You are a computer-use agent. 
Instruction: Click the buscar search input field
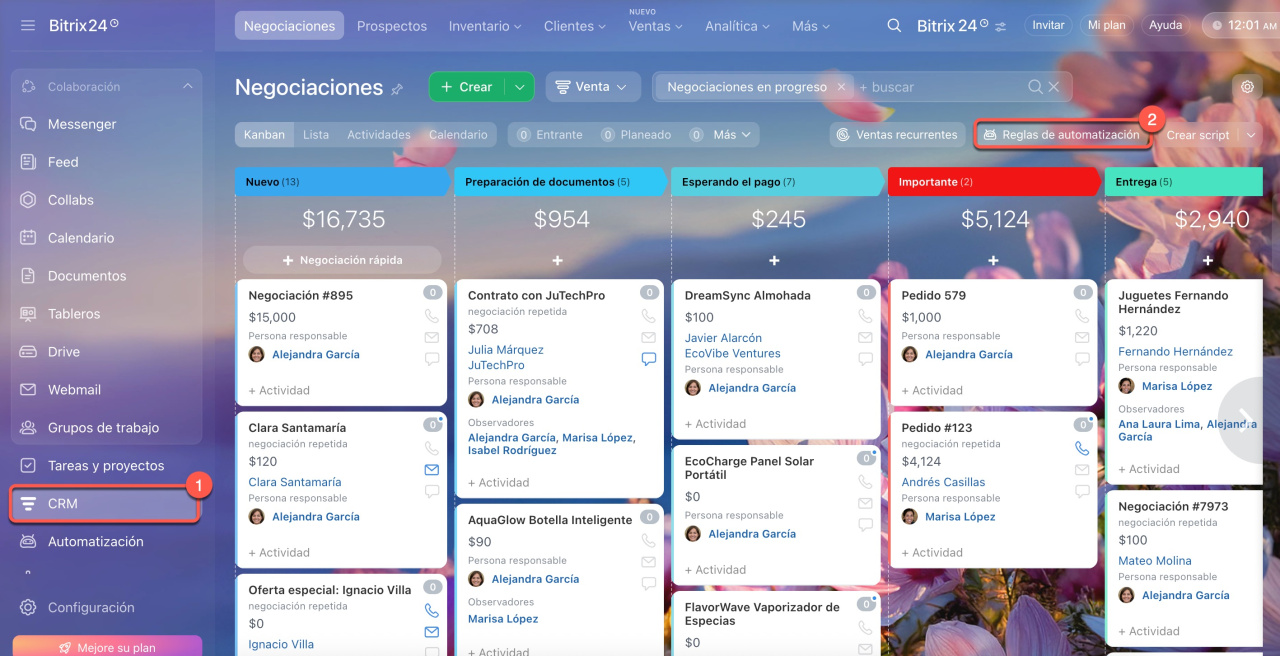[x=940, y=87]
